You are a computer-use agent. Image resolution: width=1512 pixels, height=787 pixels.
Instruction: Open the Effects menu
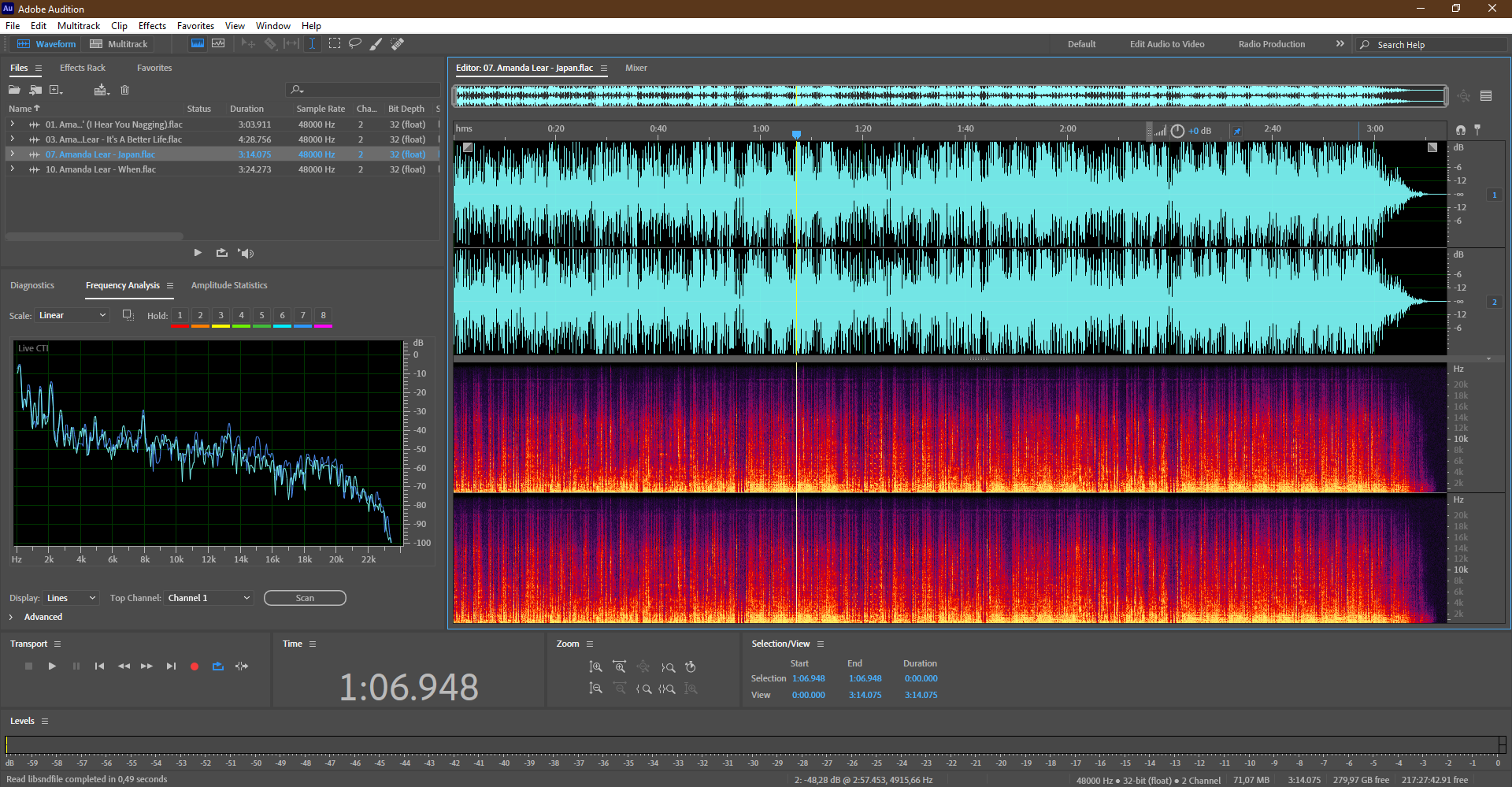(152, 26)
